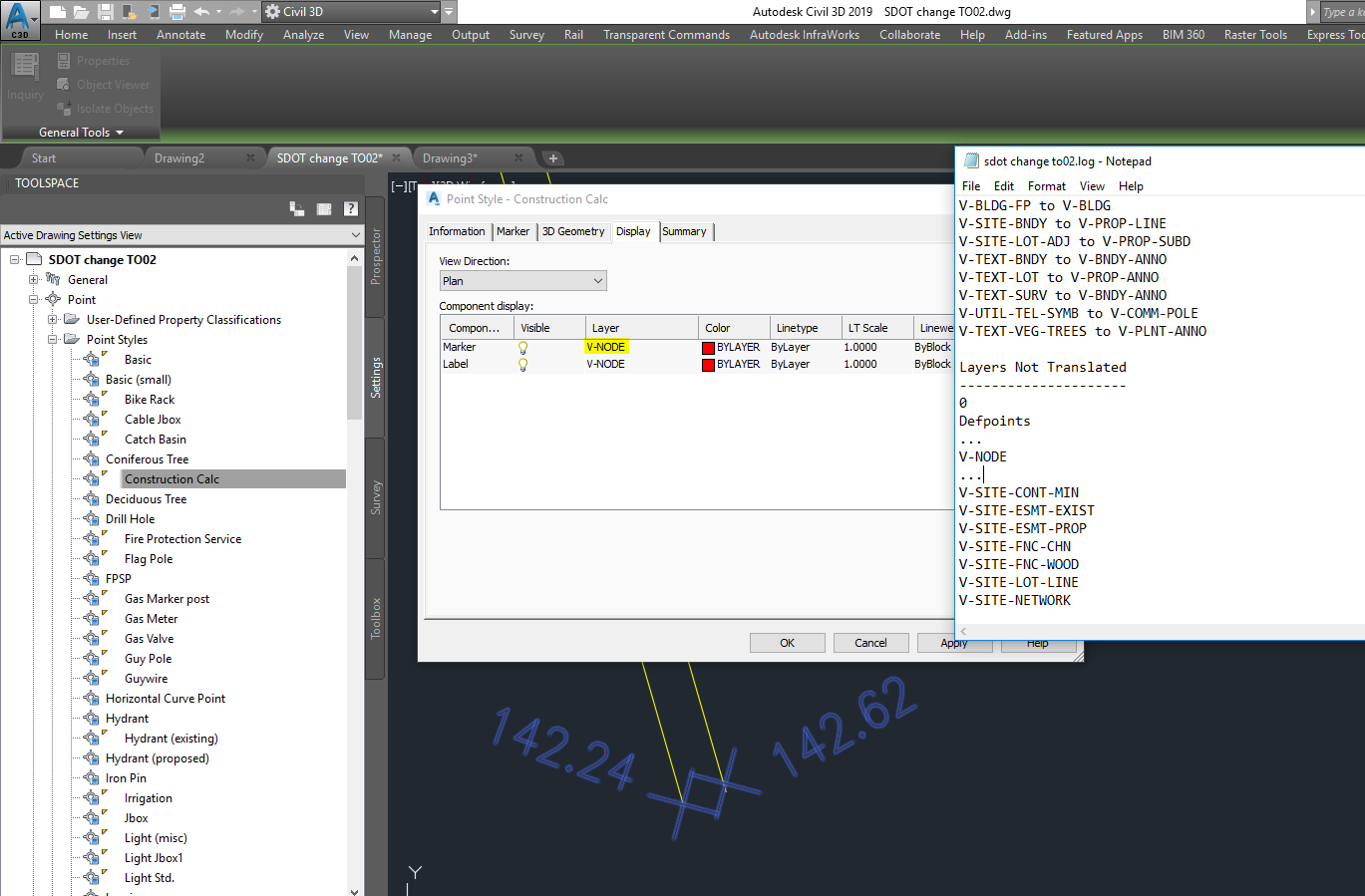Screen dimensions: 1365x896
Task: Click the Open file folder icon
Action: 81,12
